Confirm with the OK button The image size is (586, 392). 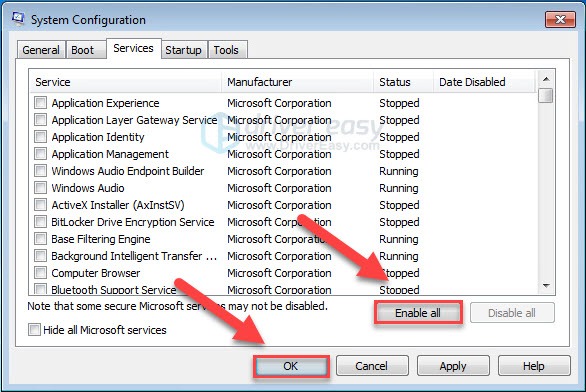tap(291, 366)
